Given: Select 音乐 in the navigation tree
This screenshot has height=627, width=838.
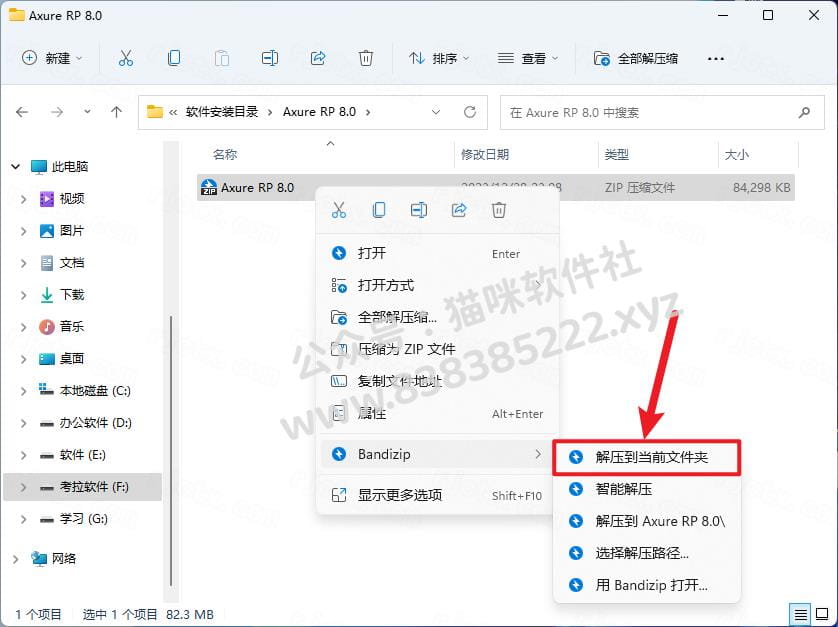Looking at the screenshot, I should [72, 327].
